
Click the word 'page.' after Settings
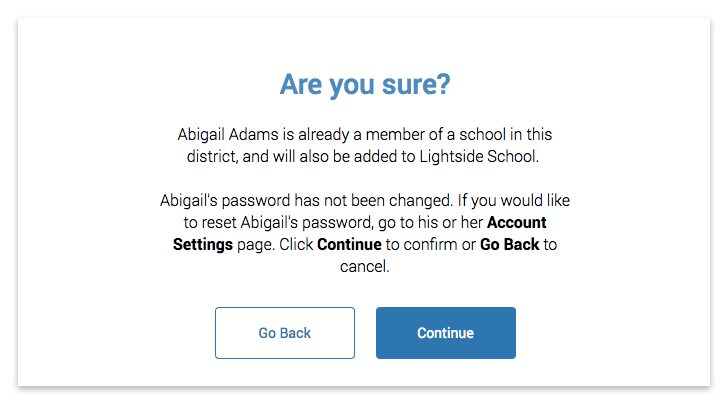point(256,245)
